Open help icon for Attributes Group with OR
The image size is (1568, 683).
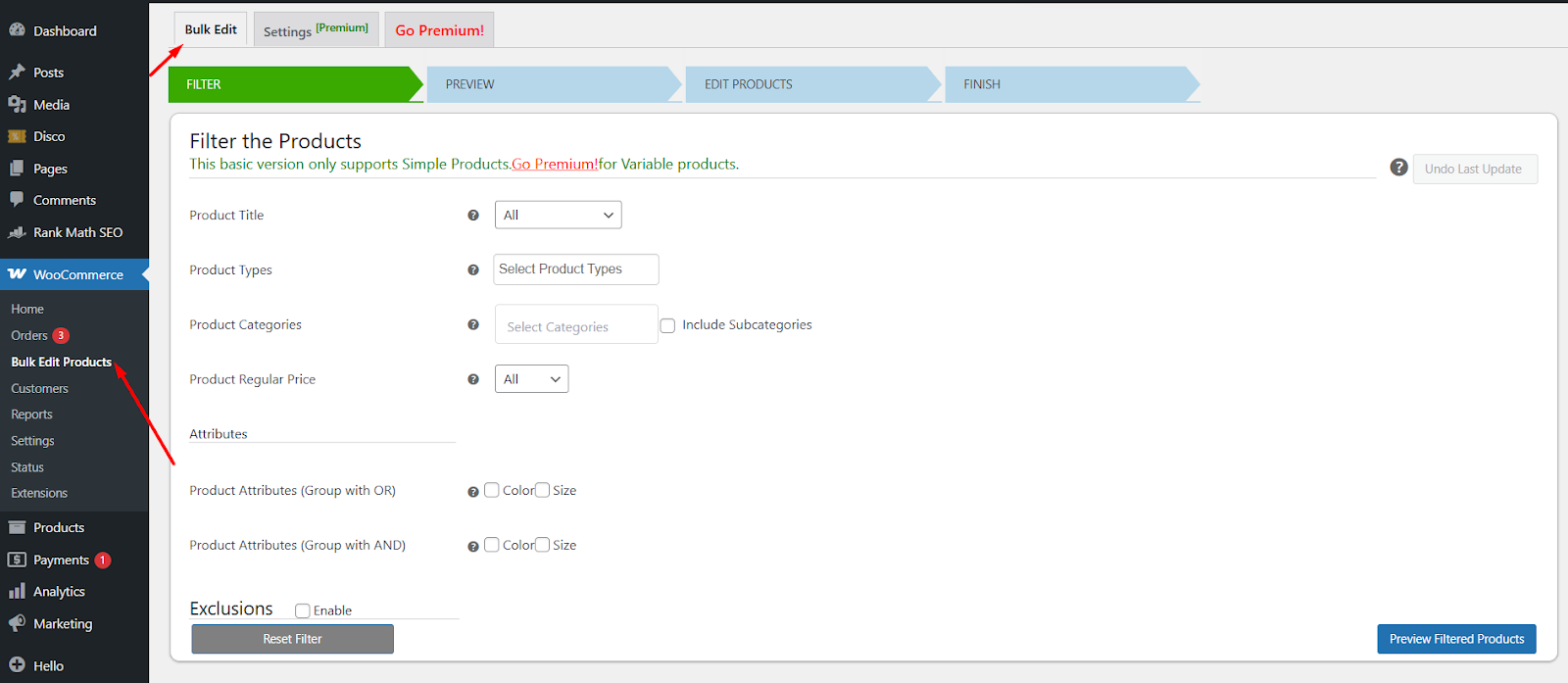pyautogui.click(x=473, y=492)
